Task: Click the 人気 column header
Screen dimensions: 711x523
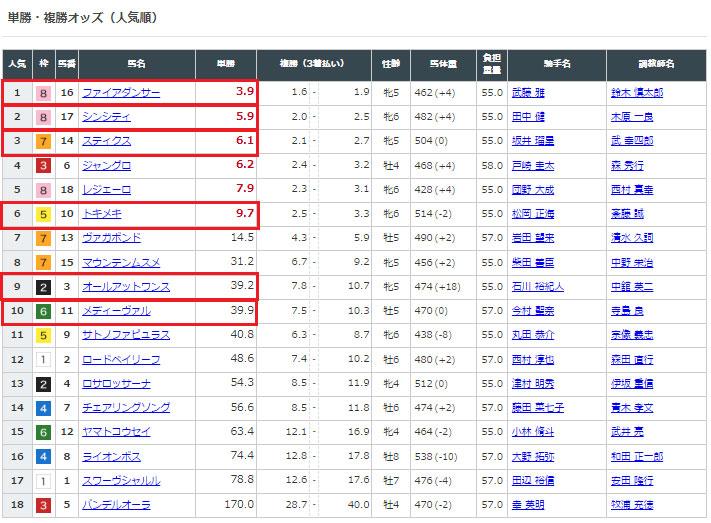Action: click(x=17, y=64)
